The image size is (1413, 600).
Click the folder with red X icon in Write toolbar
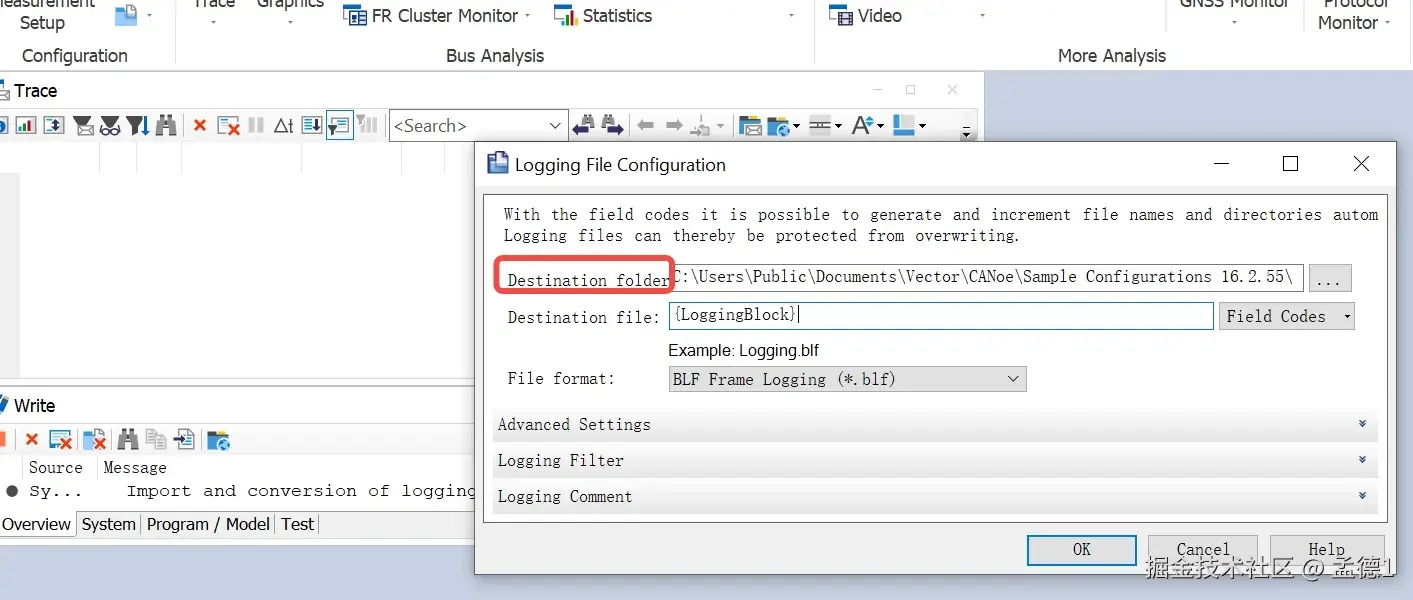94,440
